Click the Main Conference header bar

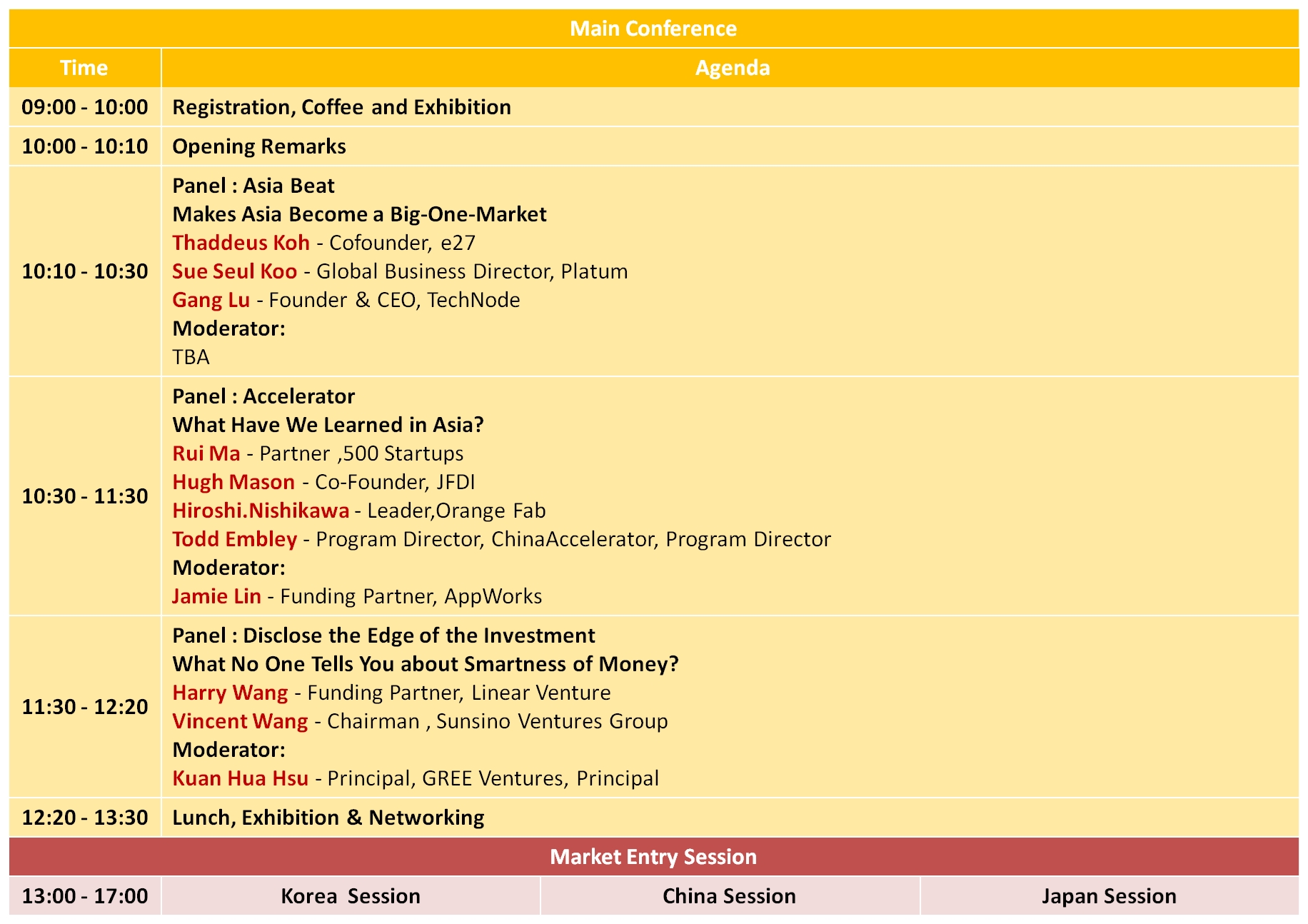(653, 29)
